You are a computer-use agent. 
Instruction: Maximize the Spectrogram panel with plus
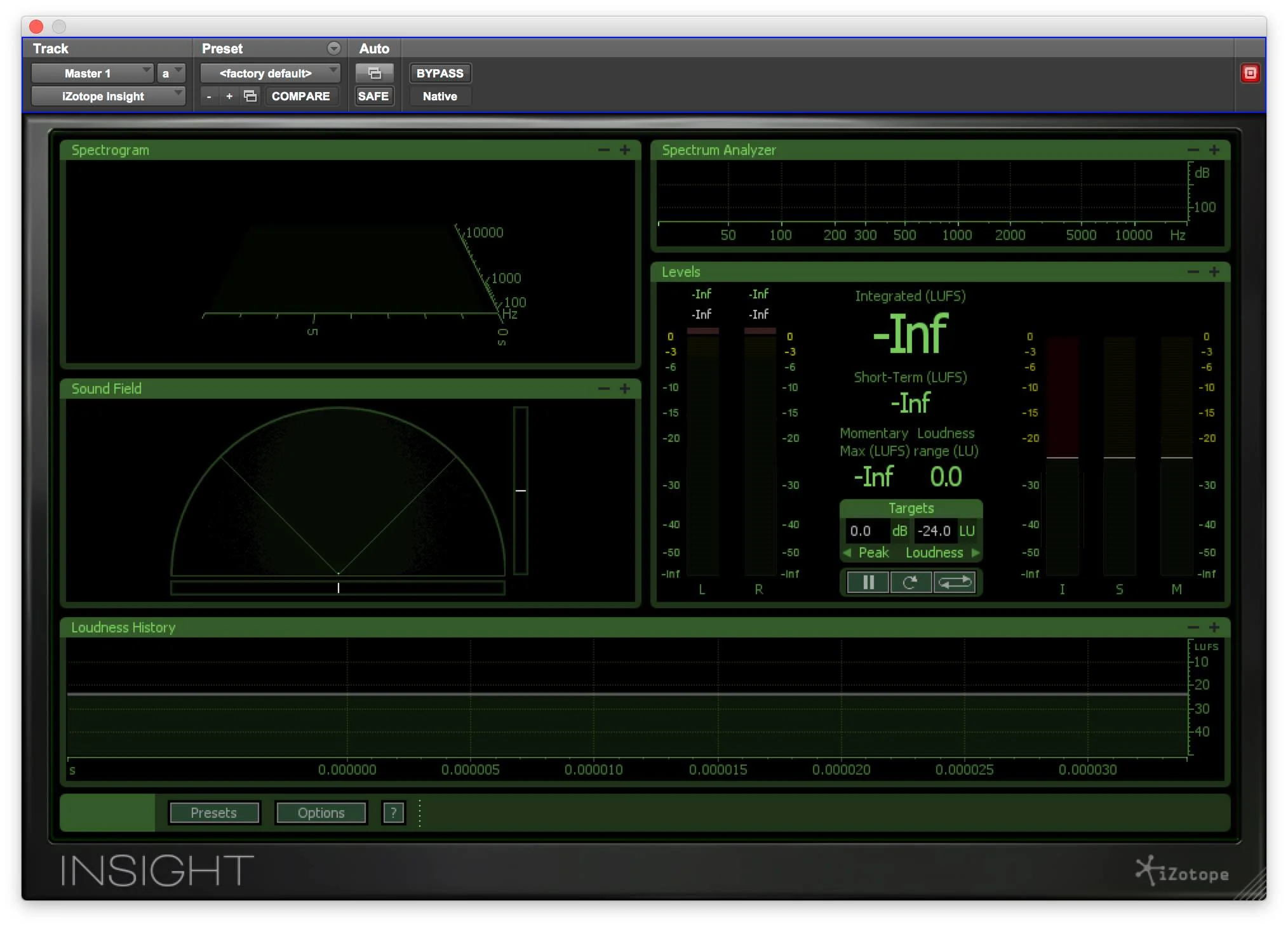pyautogui.click(x=625, y=150)
